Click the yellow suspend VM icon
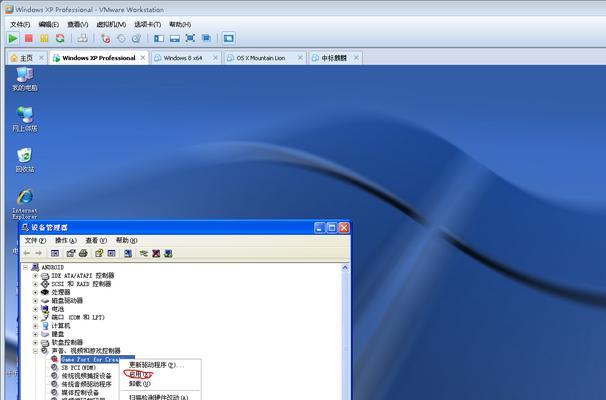606x400 pixels. (44, 38)
